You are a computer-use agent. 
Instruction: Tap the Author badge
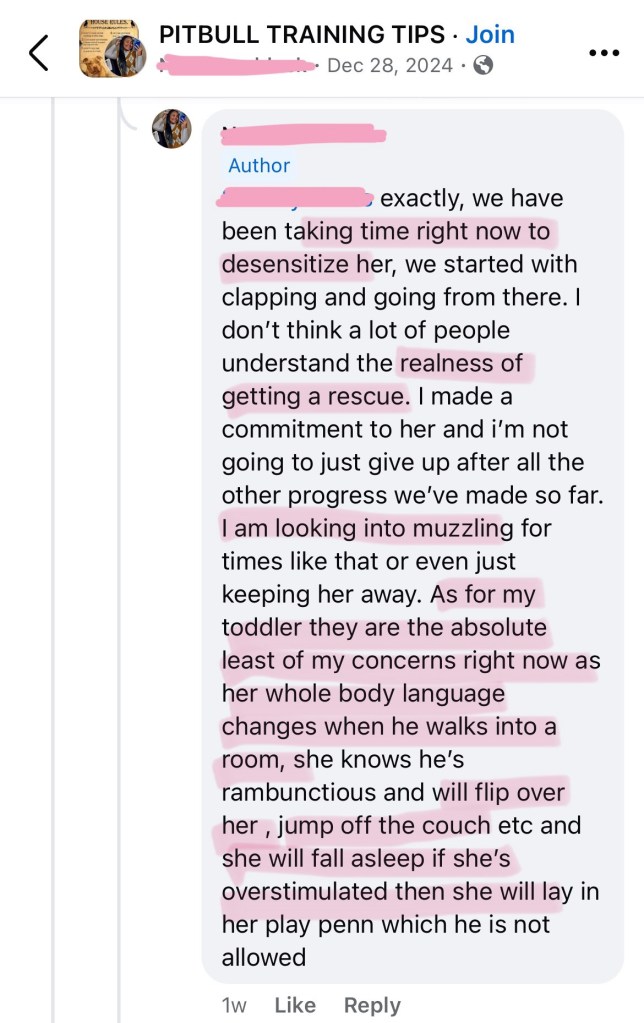coord(259,165)
